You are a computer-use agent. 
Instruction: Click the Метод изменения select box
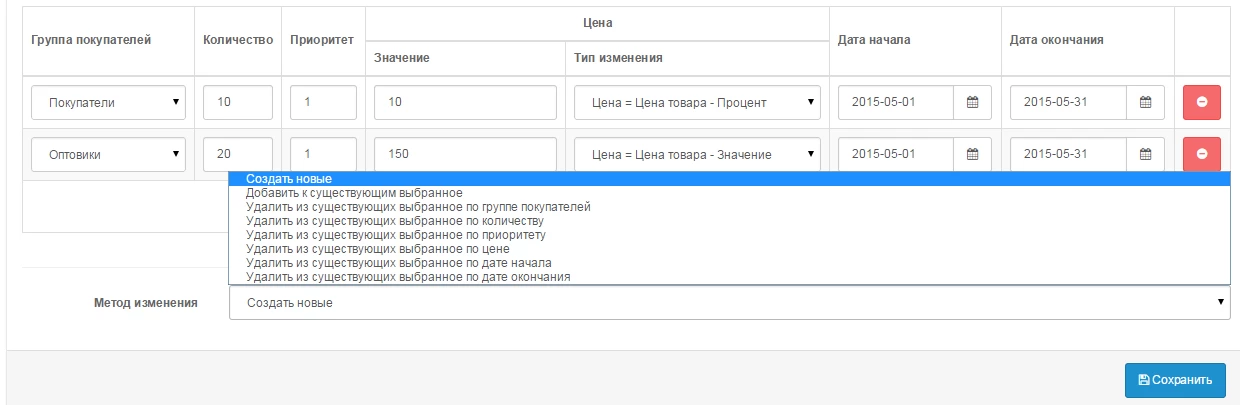click(x=729, y=303)
